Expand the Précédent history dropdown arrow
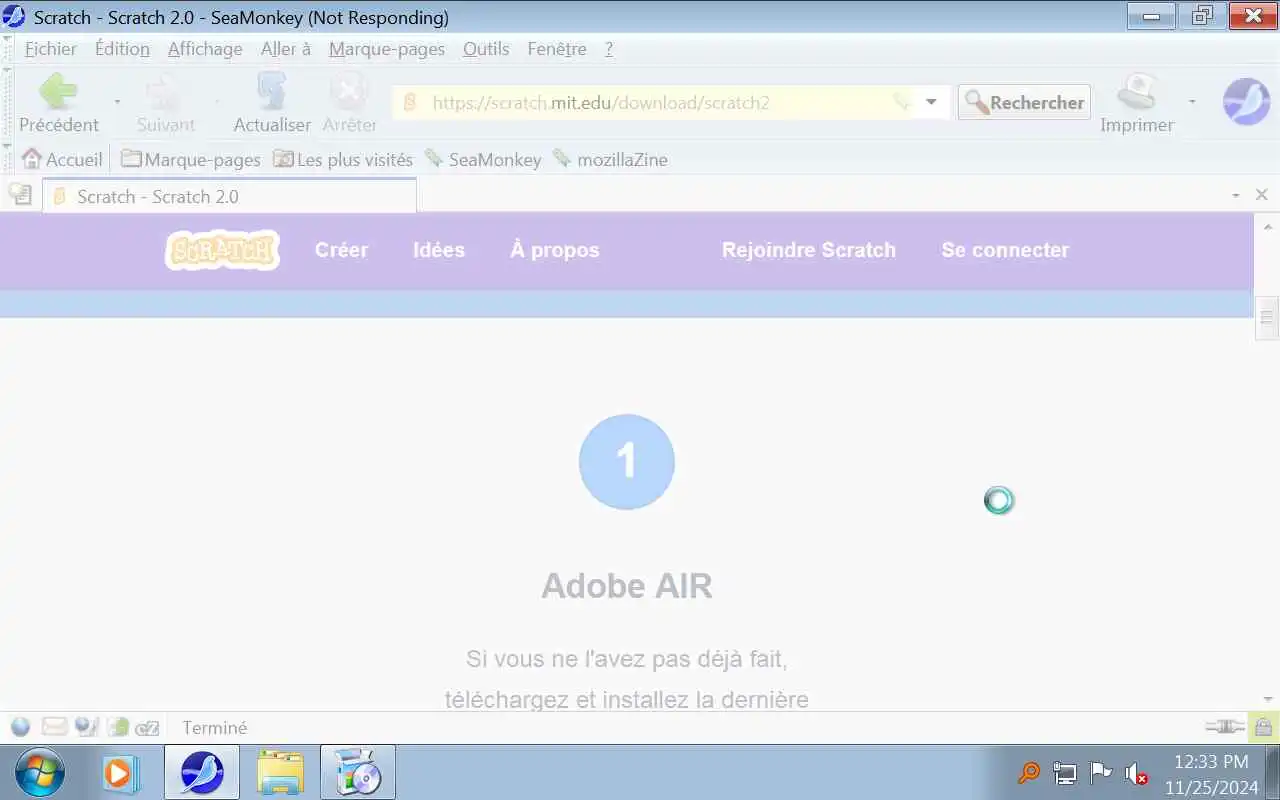The image size is (1280, 800). [117, 102]
